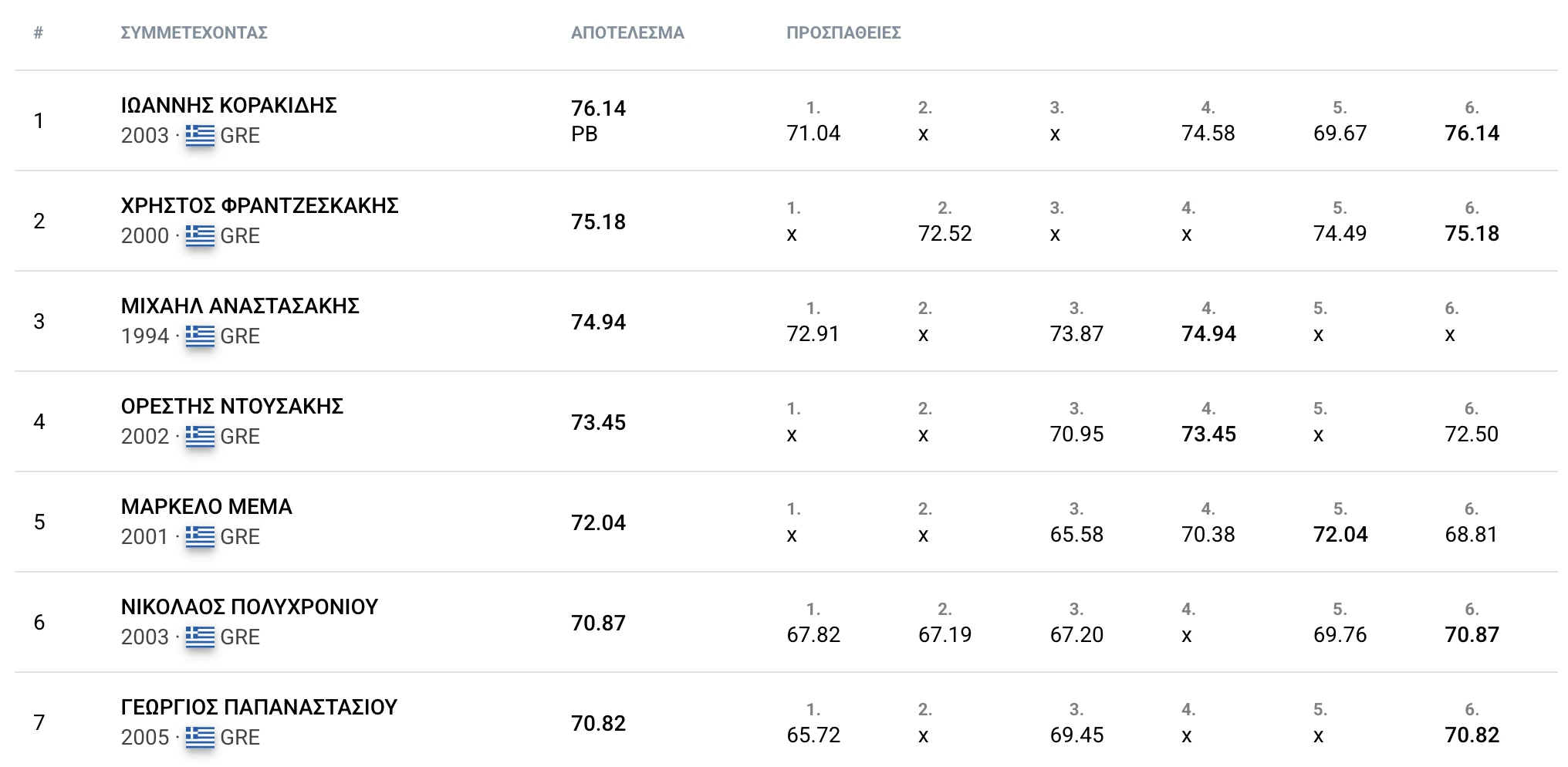Click the Greek flag under ΧΡΗΣΤΟΣ ΦΡΑΝΤΖΕΣΚΑΚΗΣ
Image resolution: width=1568 pixels, height=767 pixels.
tap(200, 236)
